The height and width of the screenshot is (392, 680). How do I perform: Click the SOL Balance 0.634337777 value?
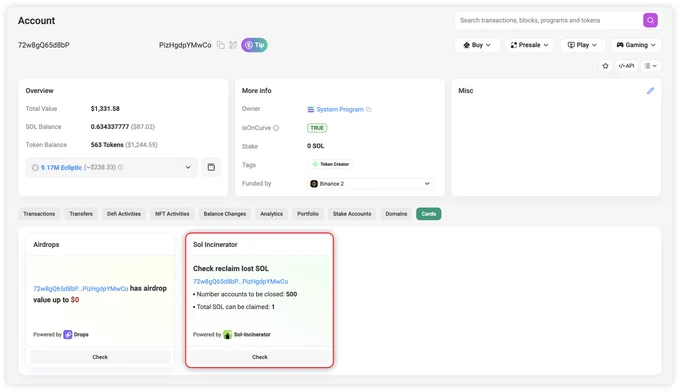(x=110, y=127)
